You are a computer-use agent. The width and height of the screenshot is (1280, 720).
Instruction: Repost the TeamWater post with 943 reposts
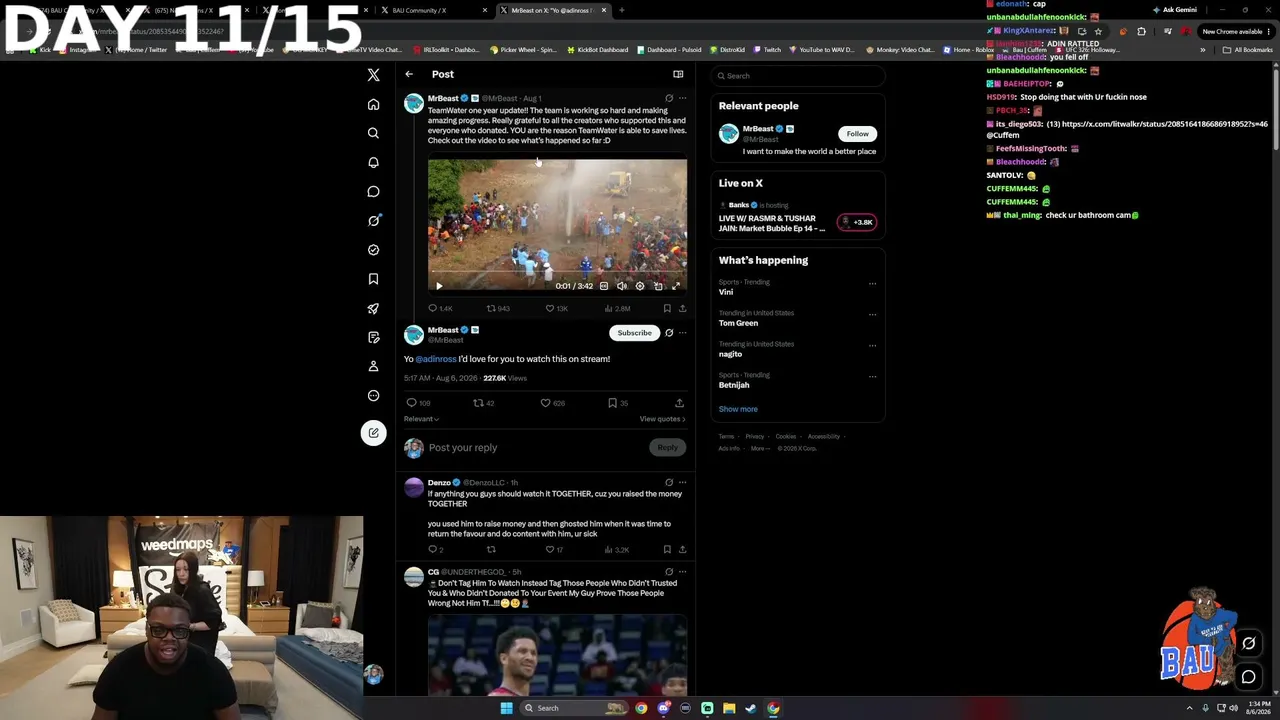coord(498,309)
